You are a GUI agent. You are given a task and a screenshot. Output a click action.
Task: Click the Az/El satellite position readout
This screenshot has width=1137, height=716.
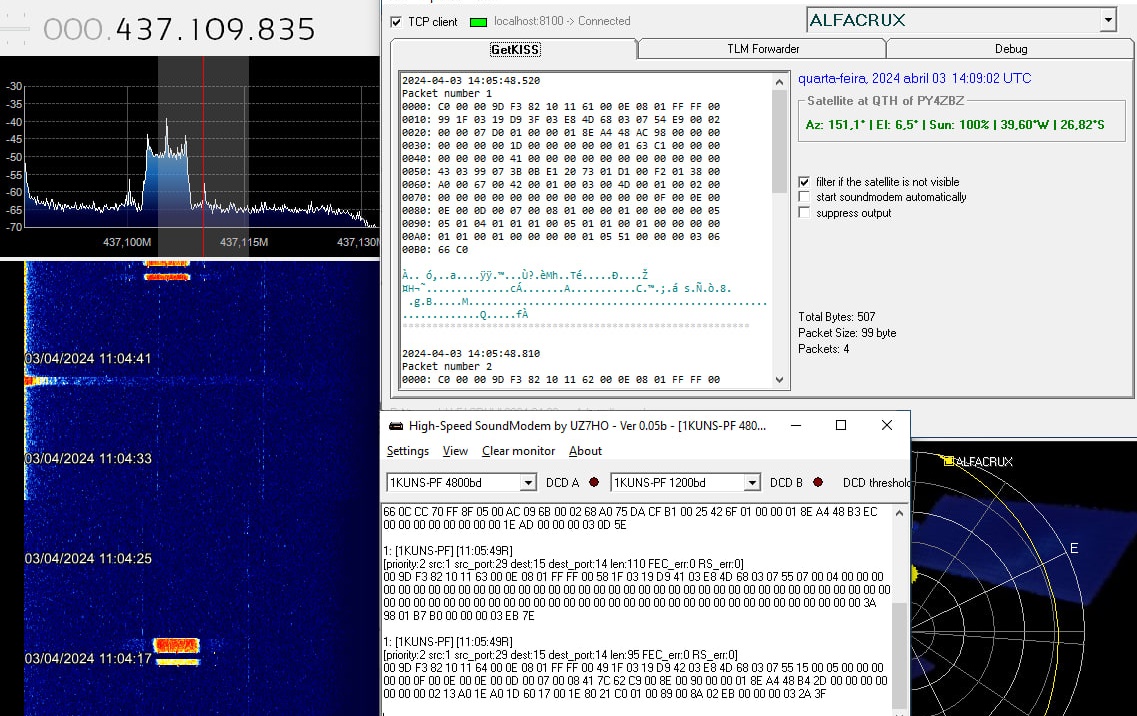(955, 125)
